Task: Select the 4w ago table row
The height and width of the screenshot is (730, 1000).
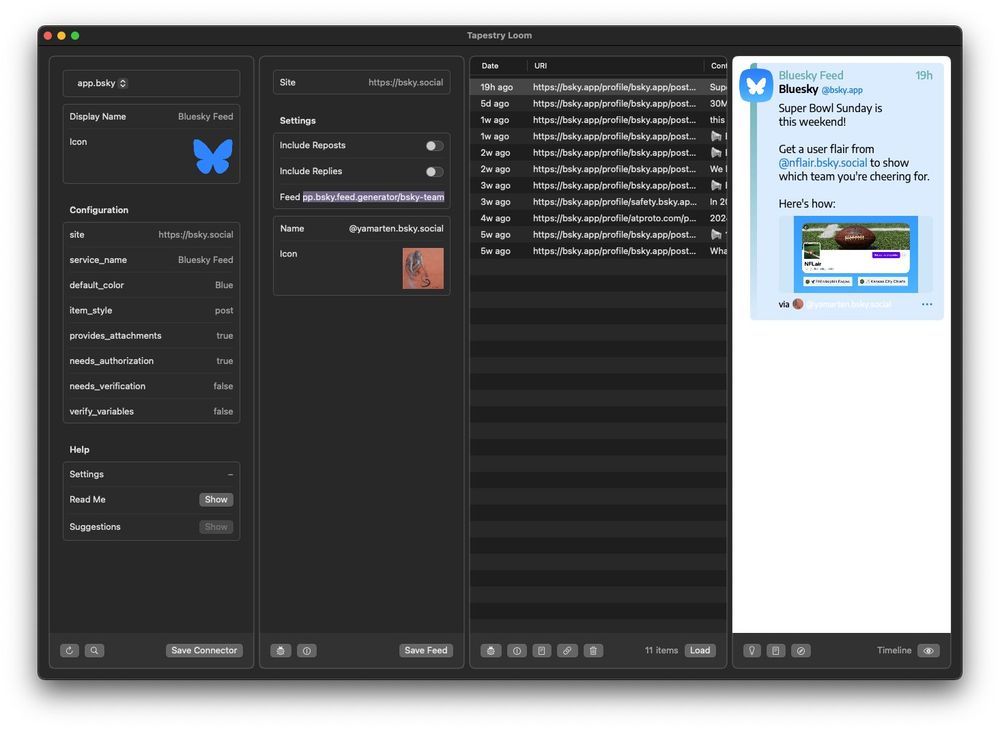Action: click(598, 218)
